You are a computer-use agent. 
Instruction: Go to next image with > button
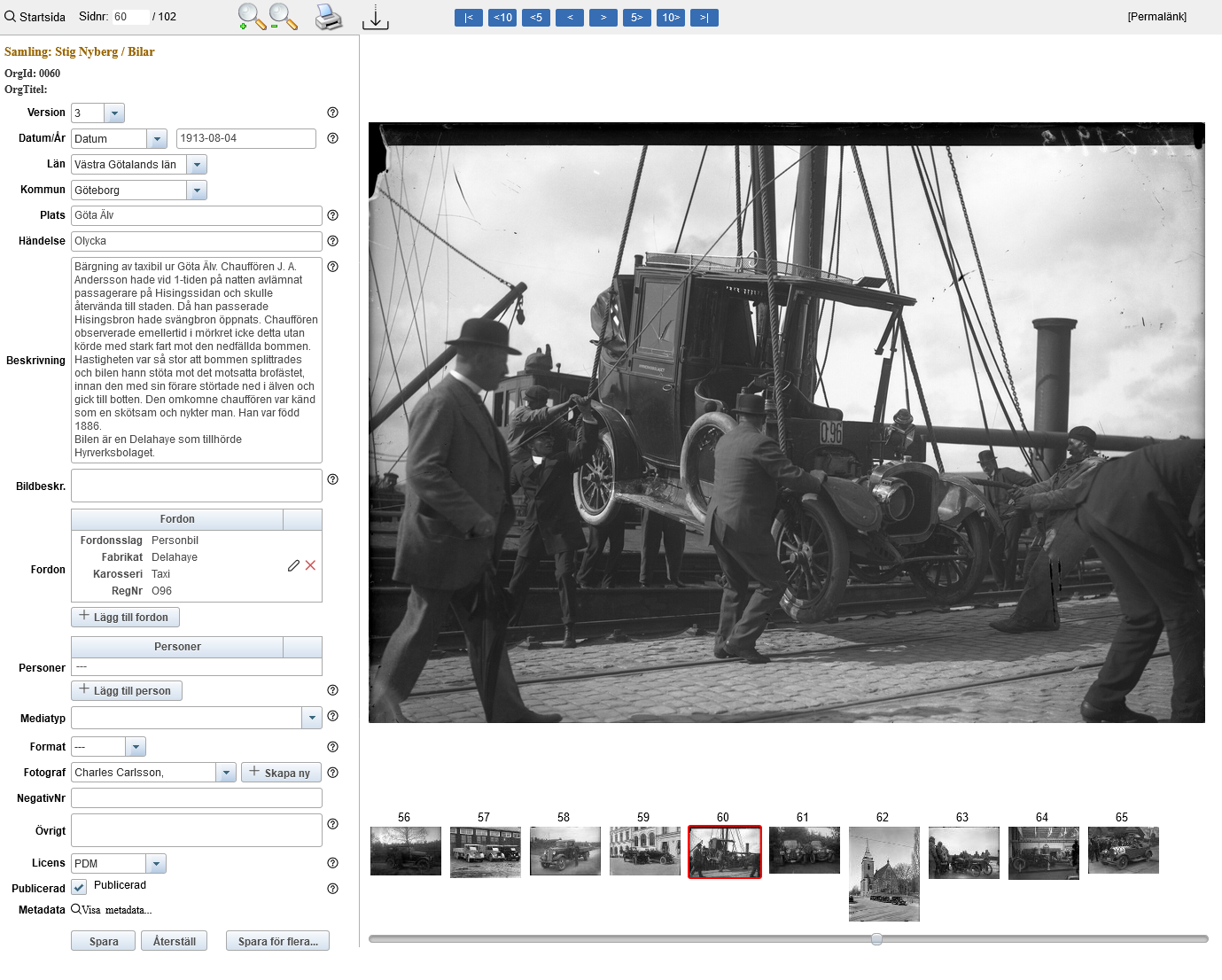pos(603,17)
